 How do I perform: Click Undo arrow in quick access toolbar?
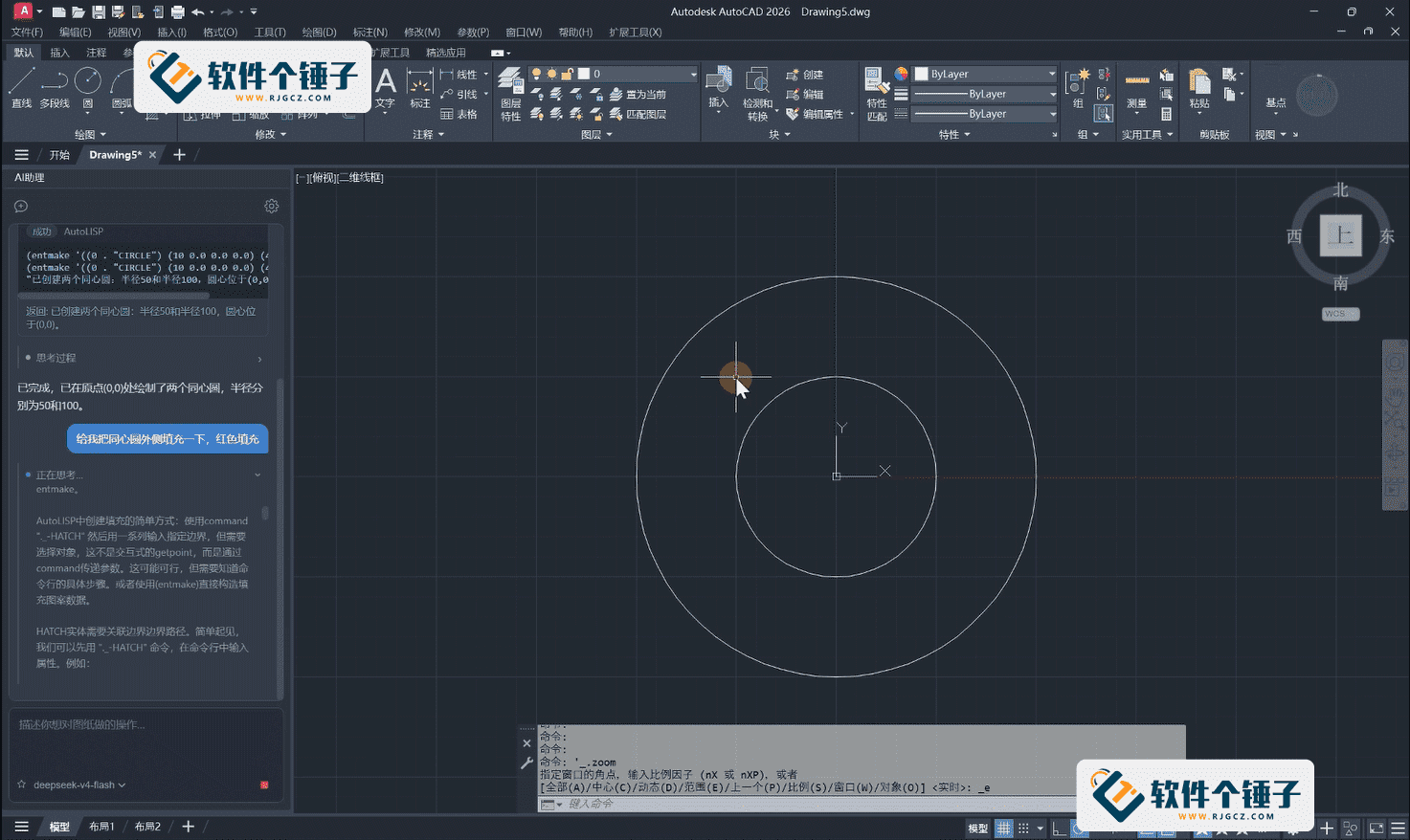click(197, 12)
